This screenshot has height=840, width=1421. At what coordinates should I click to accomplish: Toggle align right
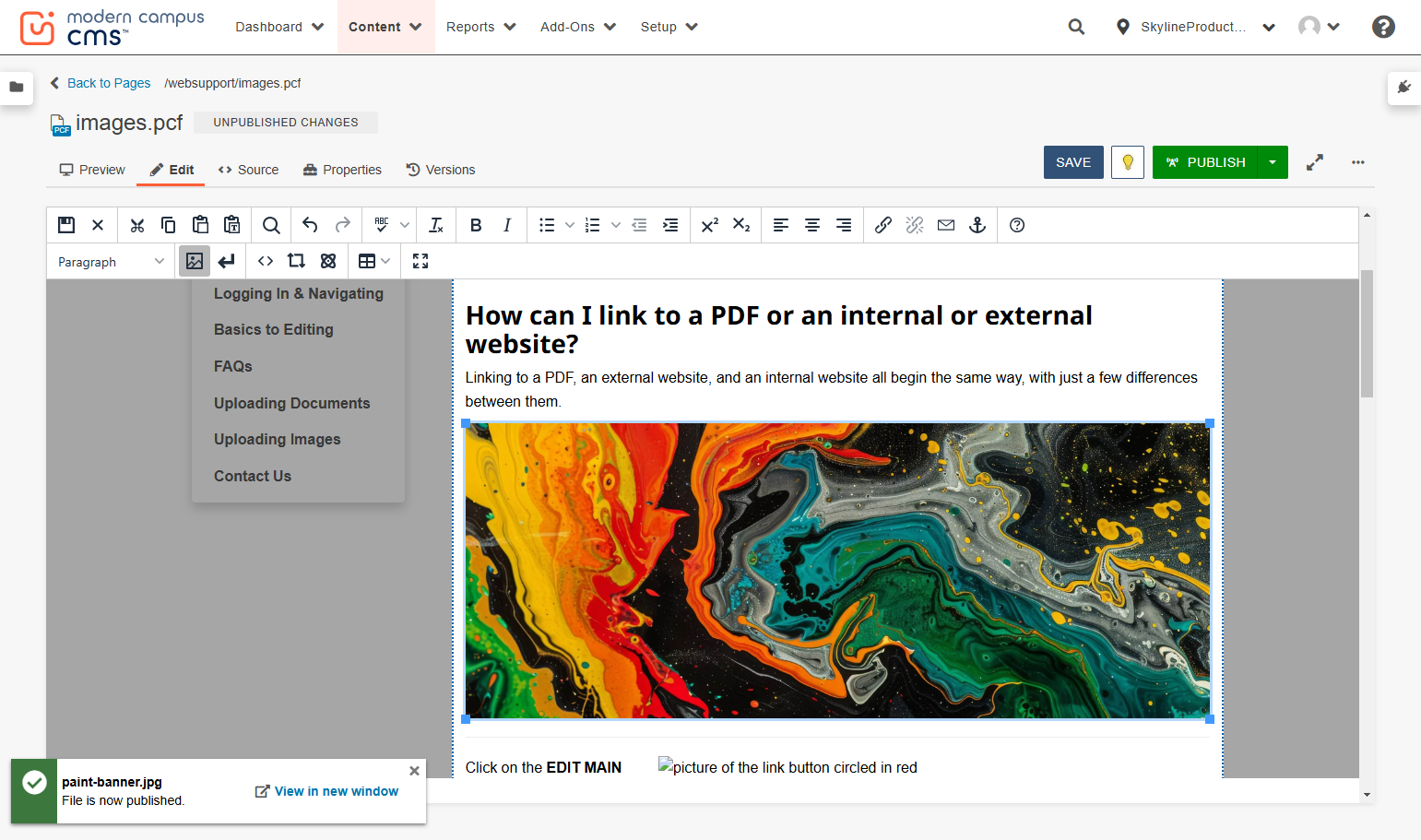coord(844,225)
